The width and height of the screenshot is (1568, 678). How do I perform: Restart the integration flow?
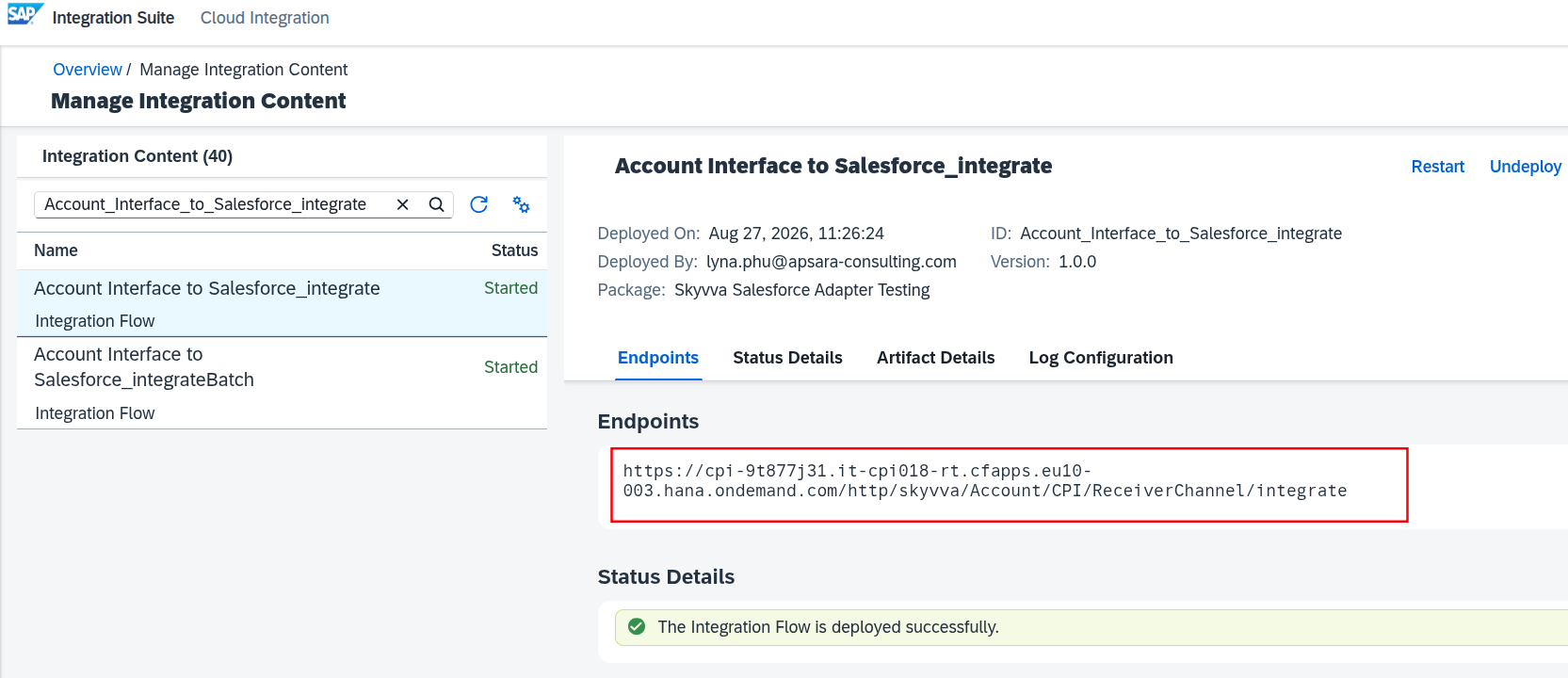(x=1437, y=167)
